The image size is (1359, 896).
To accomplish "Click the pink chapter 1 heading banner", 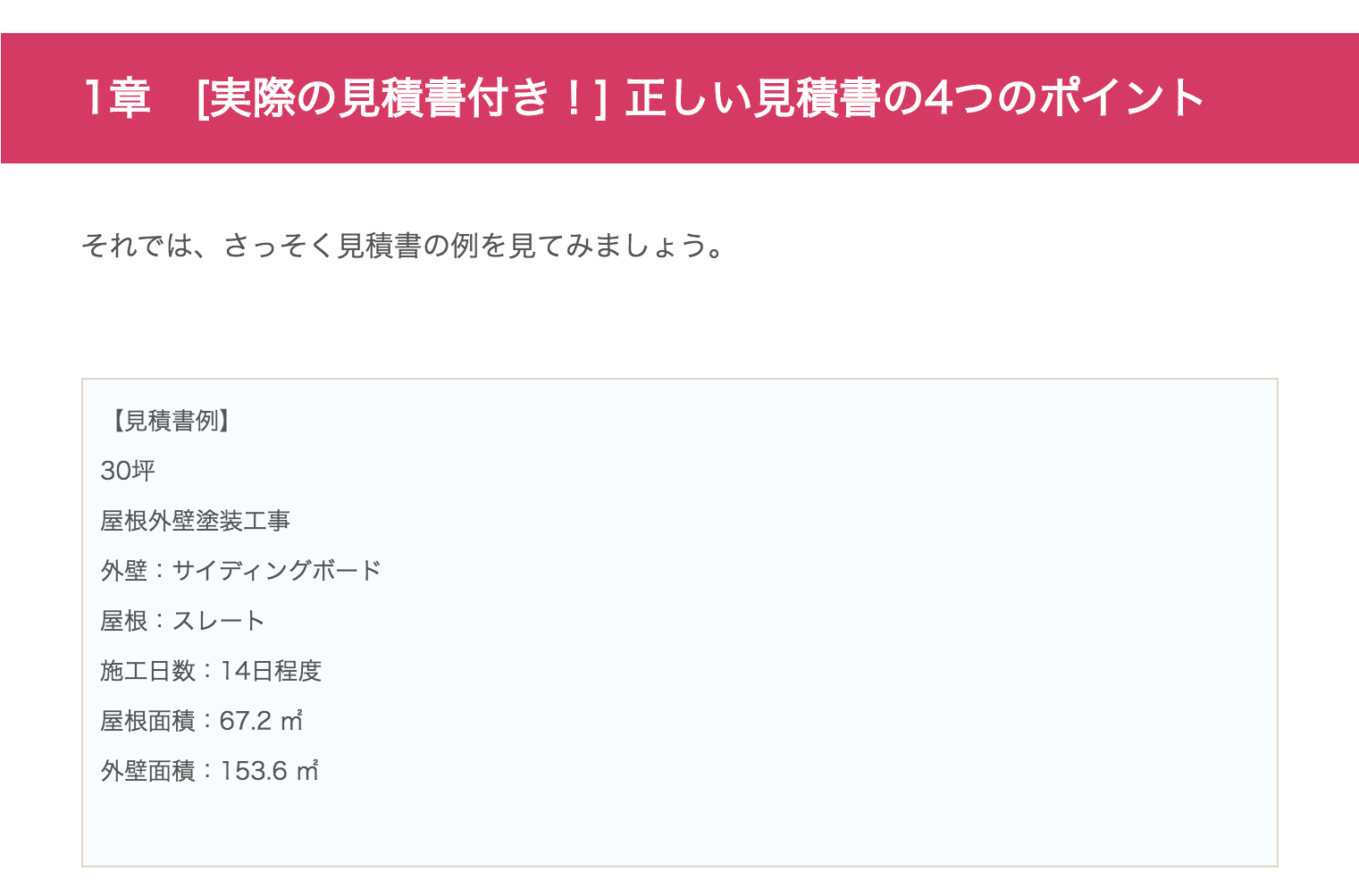I will [679, 98].
